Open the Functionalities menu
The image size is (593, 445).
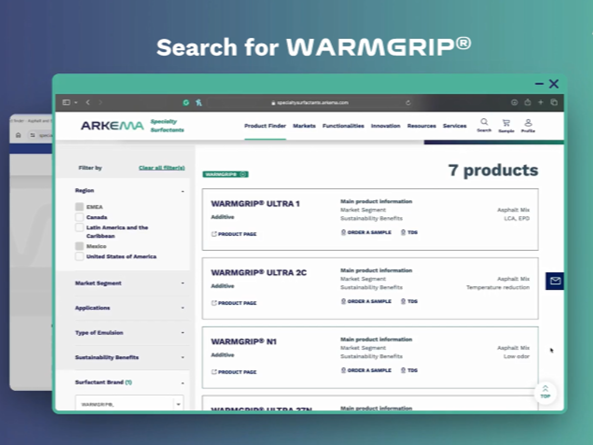coord(343,126)
